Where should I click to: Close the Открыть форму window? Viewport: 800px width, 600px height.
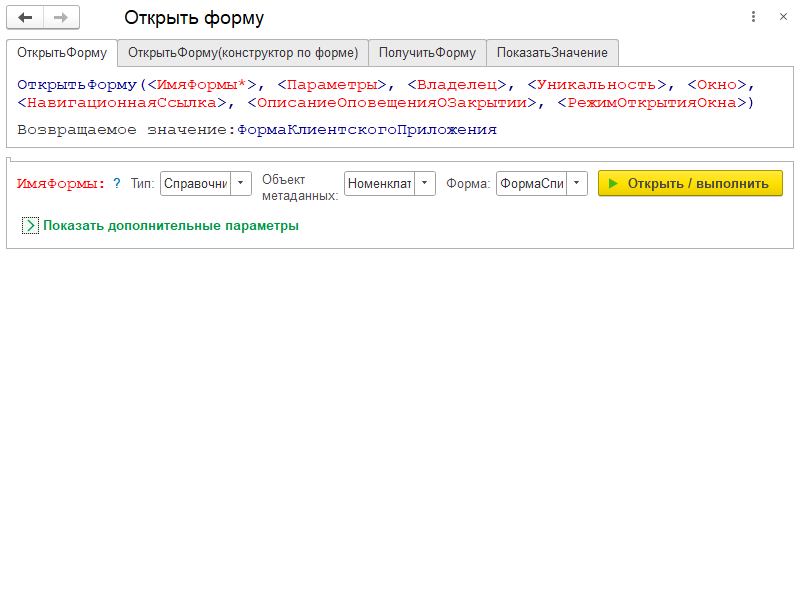click(x=783, y=17)
